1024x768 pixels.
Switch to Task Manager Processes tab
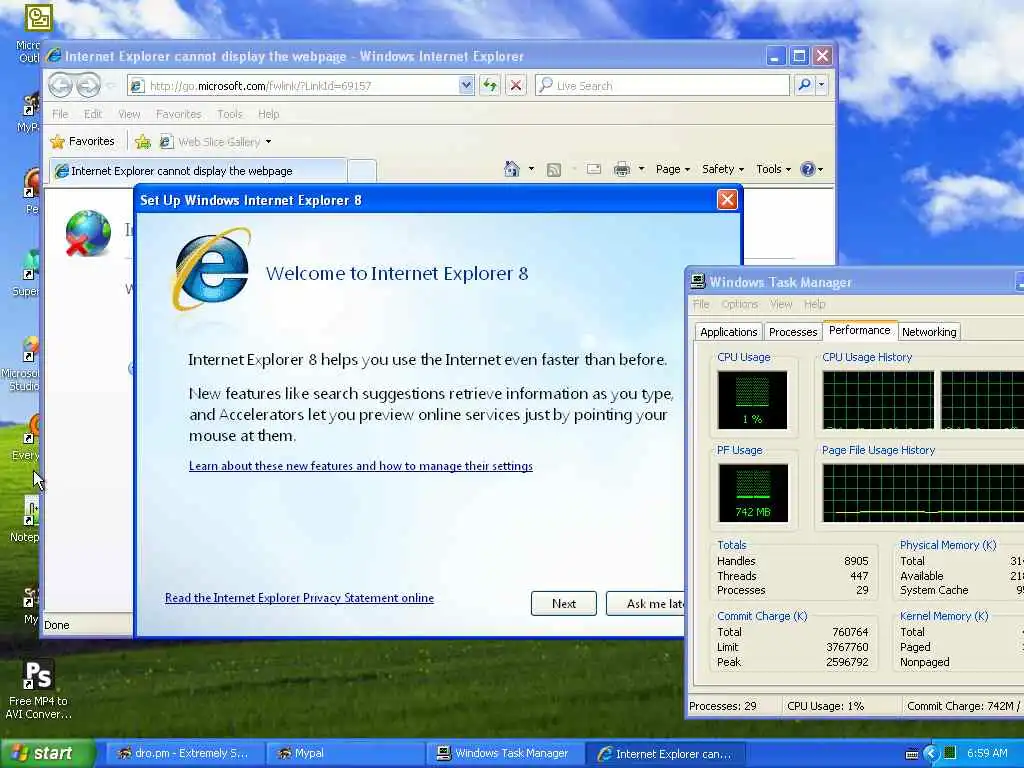click(x=793, y=332)
